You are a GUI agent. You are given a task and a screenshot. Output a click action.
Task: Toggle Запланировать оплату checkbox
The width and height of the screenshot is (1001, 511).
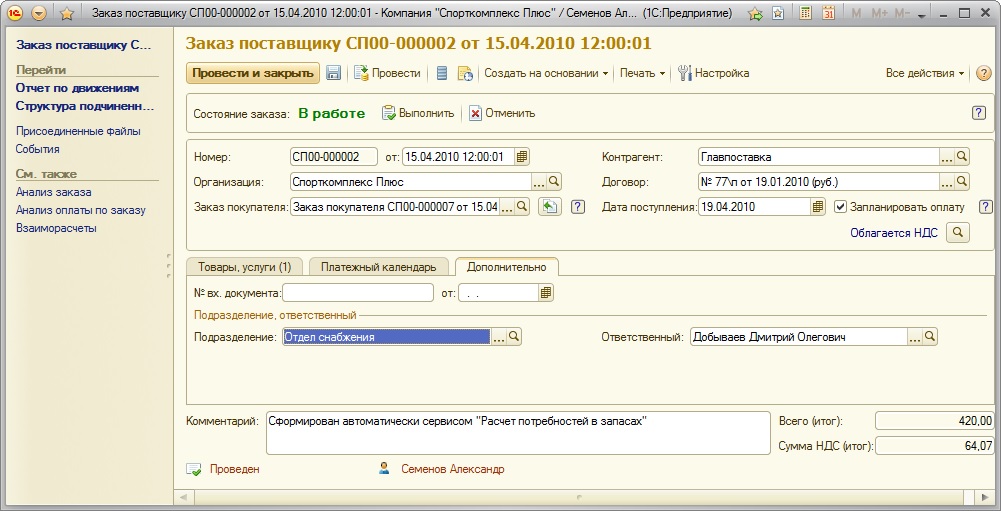[841, 207]
